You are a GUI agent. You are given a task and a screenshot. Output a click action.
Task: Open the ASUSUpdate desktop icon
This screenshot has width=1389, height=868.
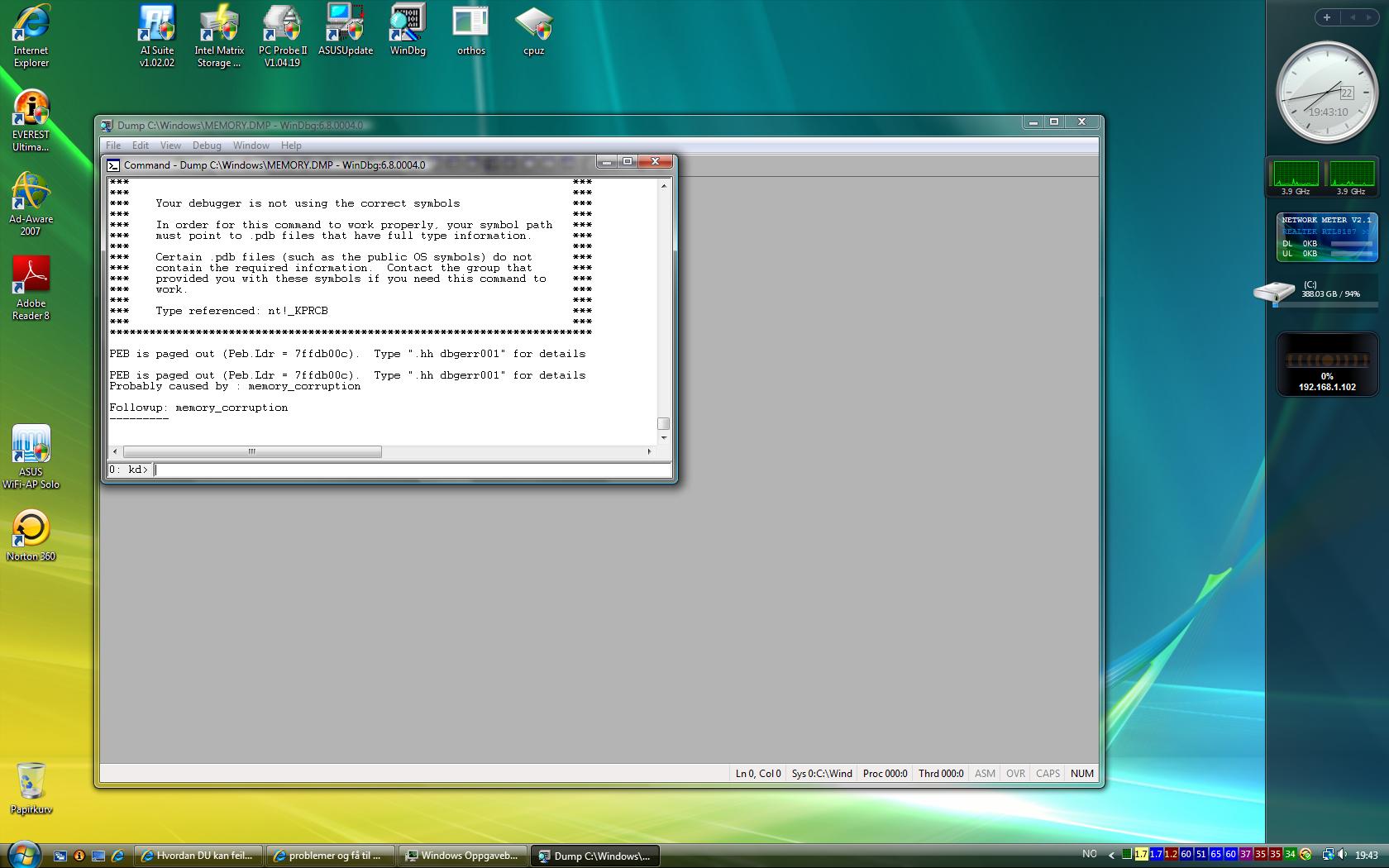[345, 25]
